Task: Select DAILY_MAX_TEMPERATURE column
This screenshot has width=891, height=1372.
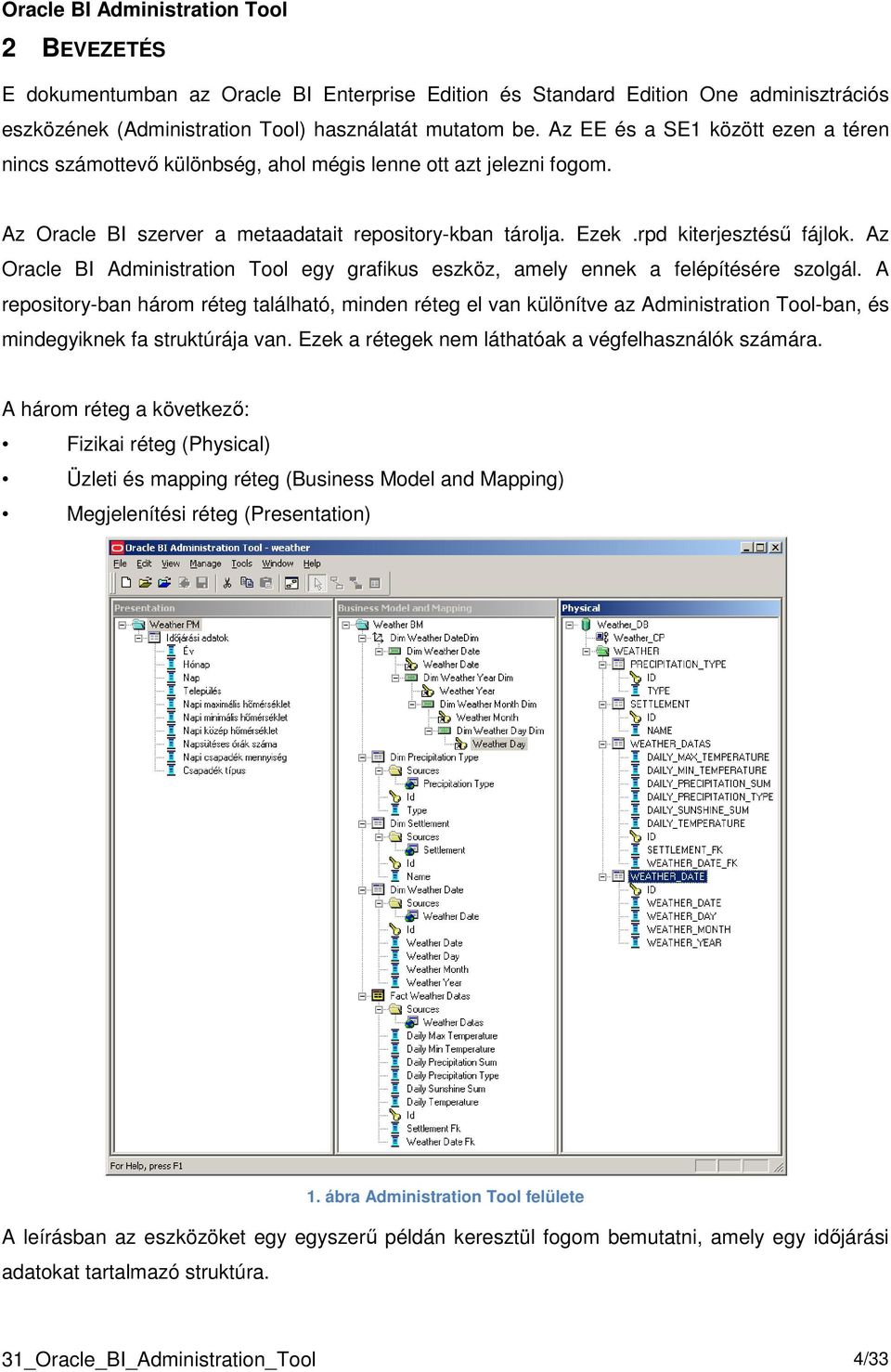Action: click(707, 757)
